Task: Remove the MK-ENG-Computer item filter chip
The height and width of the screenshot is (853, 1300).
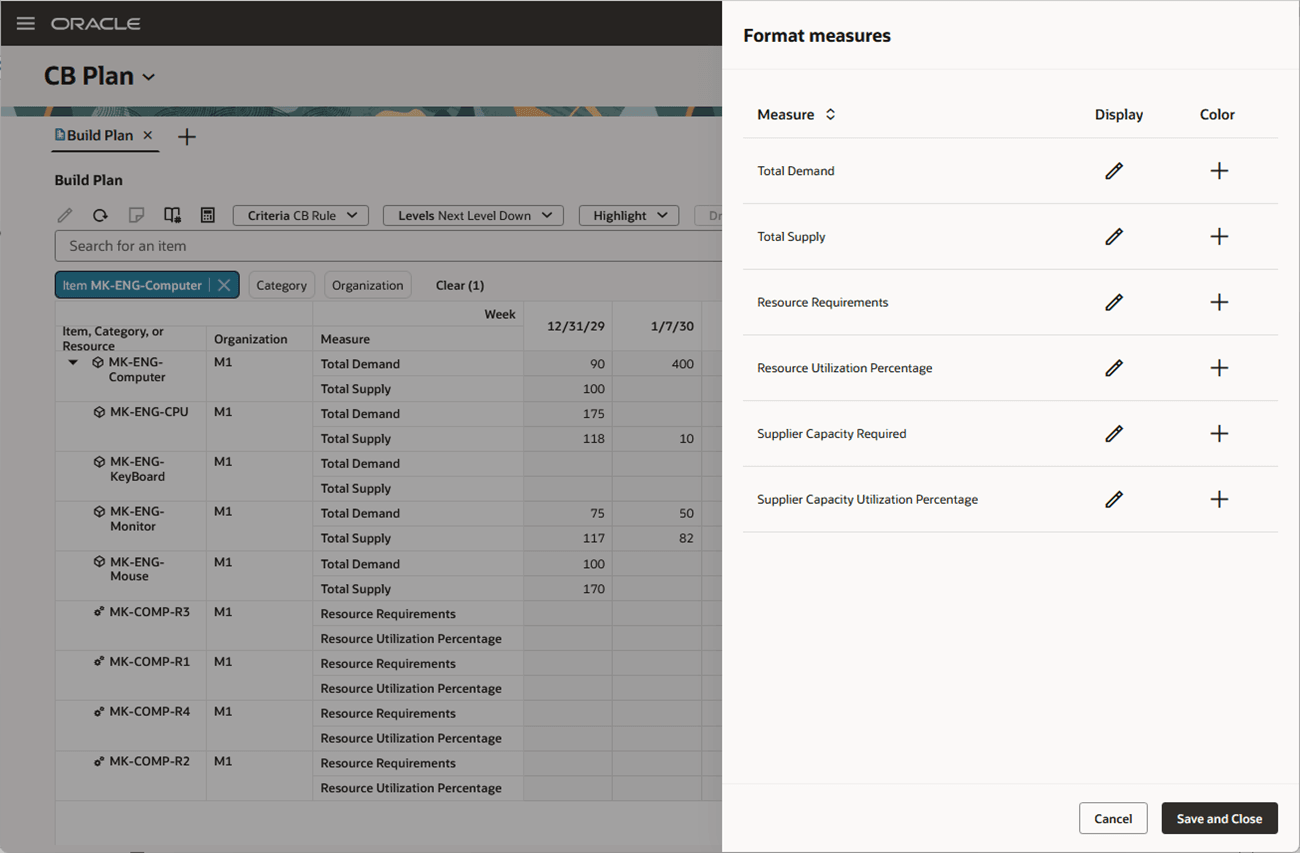Action: pyautogui.click(x=224, y=285)
